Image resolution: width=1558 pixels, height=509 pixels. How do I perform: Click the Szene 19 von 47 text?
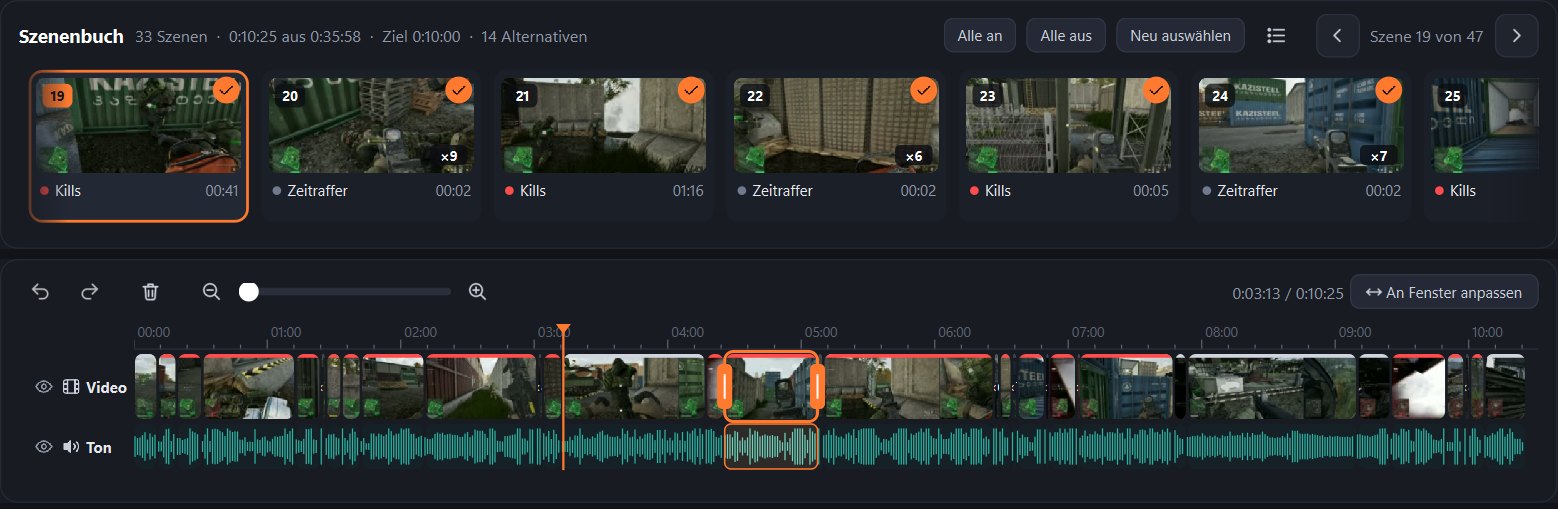(1426, 36)
